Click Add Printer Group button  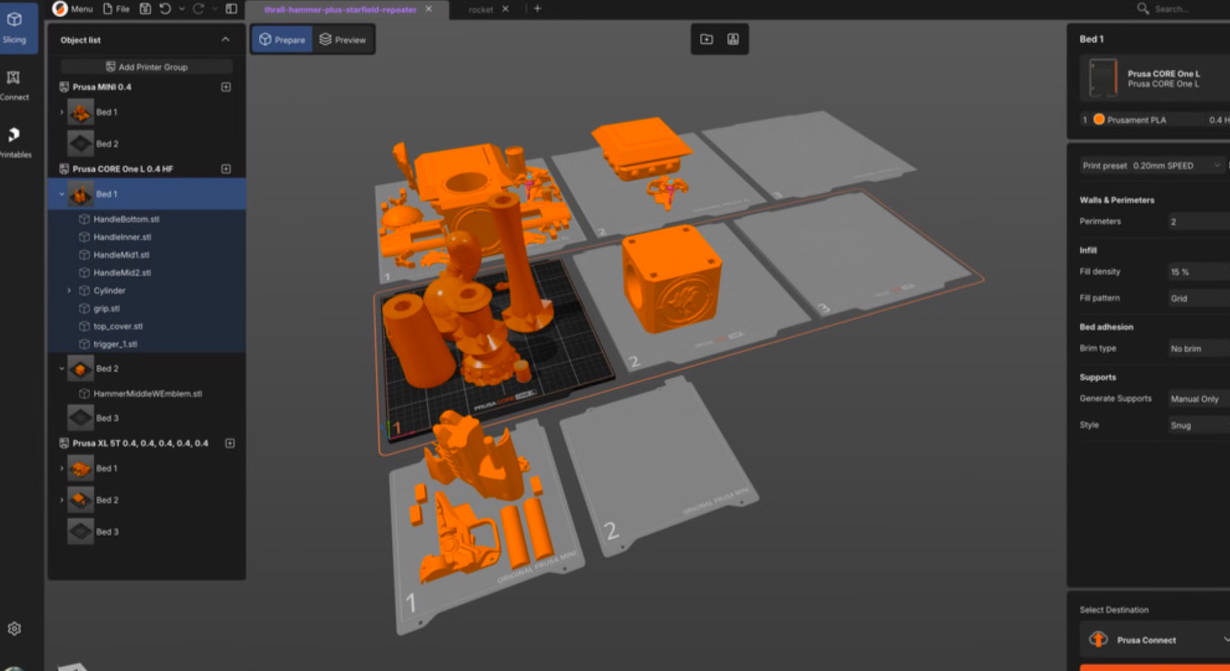(x=147, y=67)
